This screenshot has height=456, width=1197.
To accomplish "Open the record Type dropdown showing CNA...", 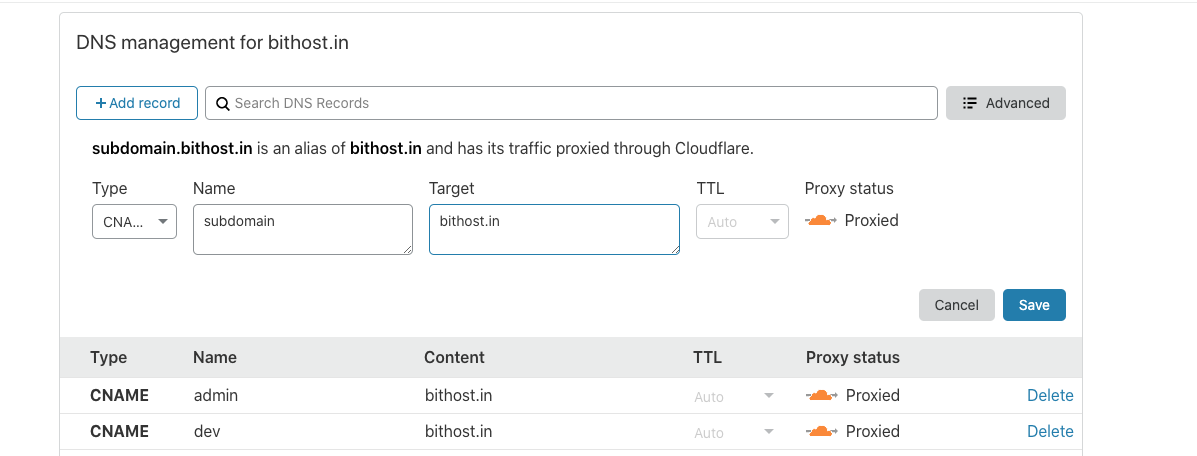I will [134, 222].
